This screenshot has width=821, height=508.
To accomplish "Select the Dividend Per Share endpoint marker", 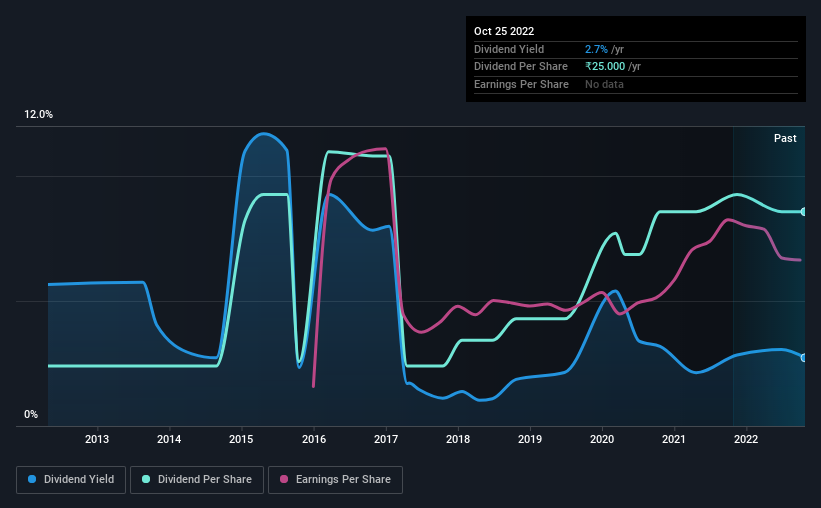I will point(804,212).
